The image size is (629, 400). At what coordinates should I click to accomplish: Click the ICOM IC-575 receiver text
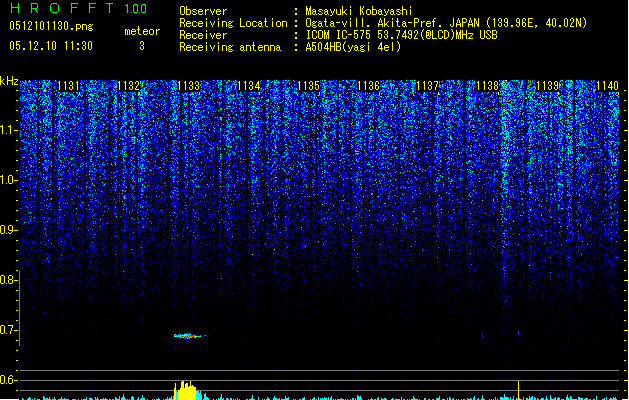click(401, 35)
